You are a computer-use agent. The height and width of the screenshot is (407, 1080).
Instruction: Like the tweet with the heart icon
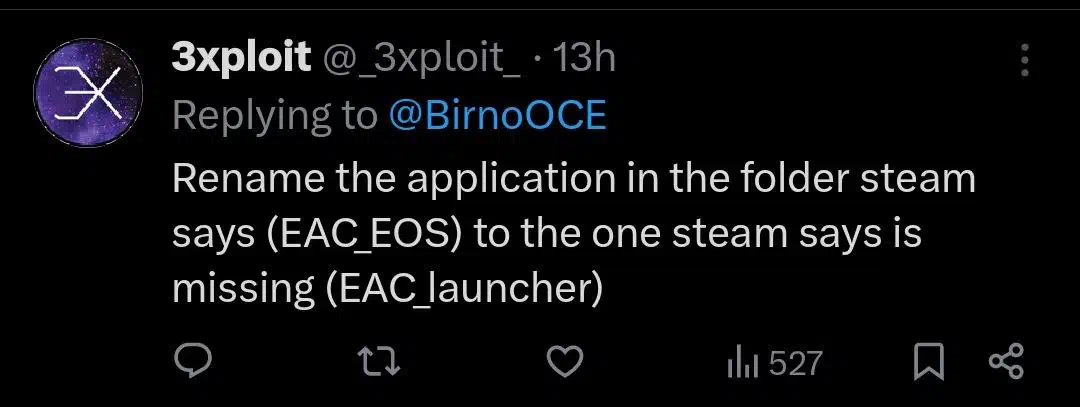[x=565, y=362]
